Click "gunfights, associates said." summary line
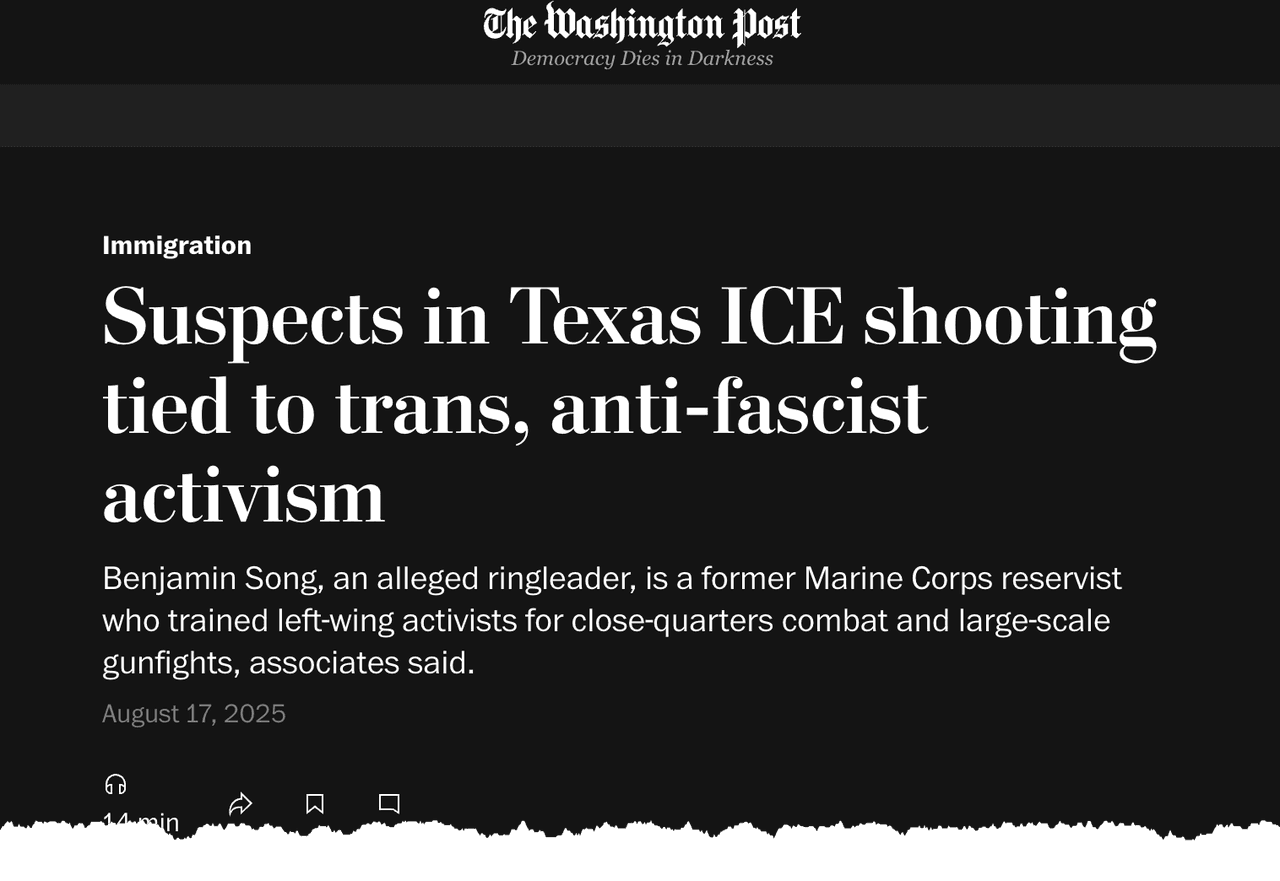 [288, 662]
